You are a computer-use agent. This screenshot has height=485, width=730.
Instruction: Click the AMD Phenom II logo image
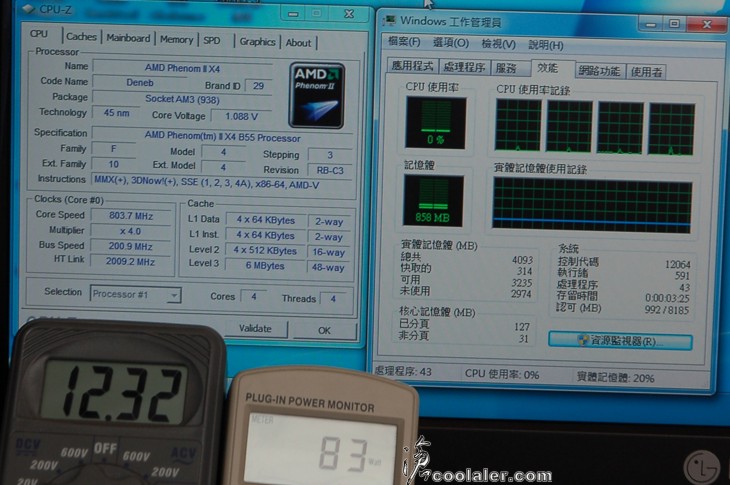point(317,96)
